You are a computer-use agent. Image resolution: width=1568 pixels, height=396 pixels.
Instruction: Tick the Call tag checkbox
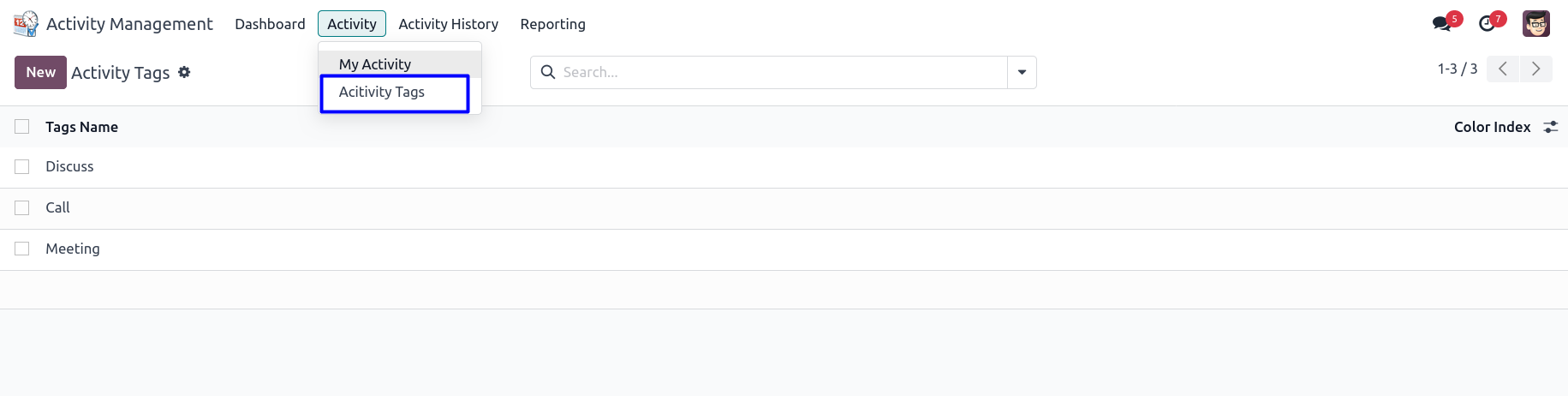pos(22,208)
